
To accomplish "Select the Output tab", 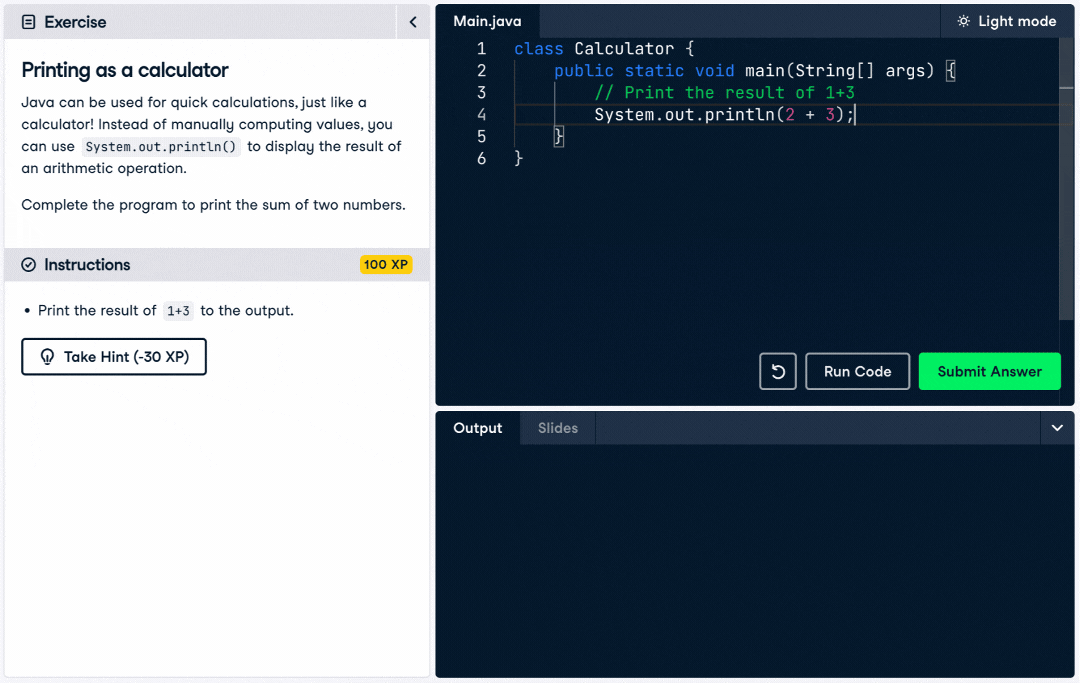I will 477,428.
